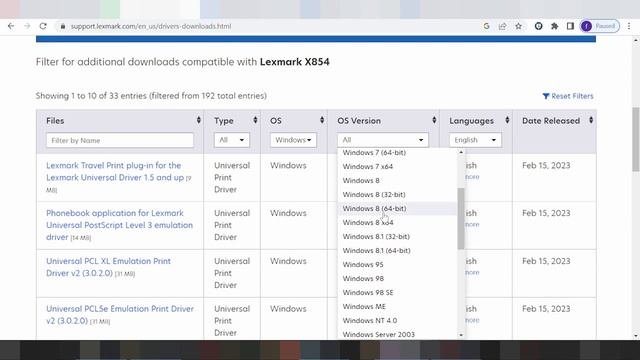Open the Chrome three-dot menu
The image size is (640, 360).
pos(629,26)
